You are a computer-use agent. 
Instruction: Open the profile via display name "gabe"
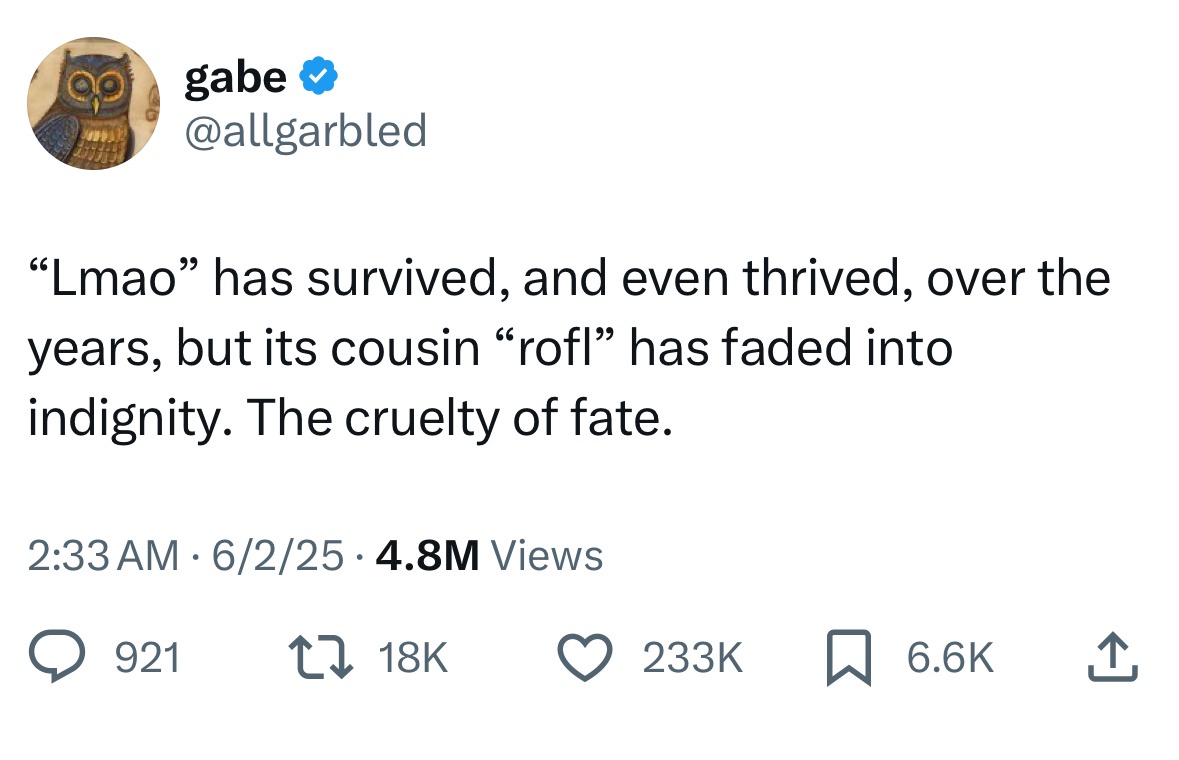tap(236, 78)
